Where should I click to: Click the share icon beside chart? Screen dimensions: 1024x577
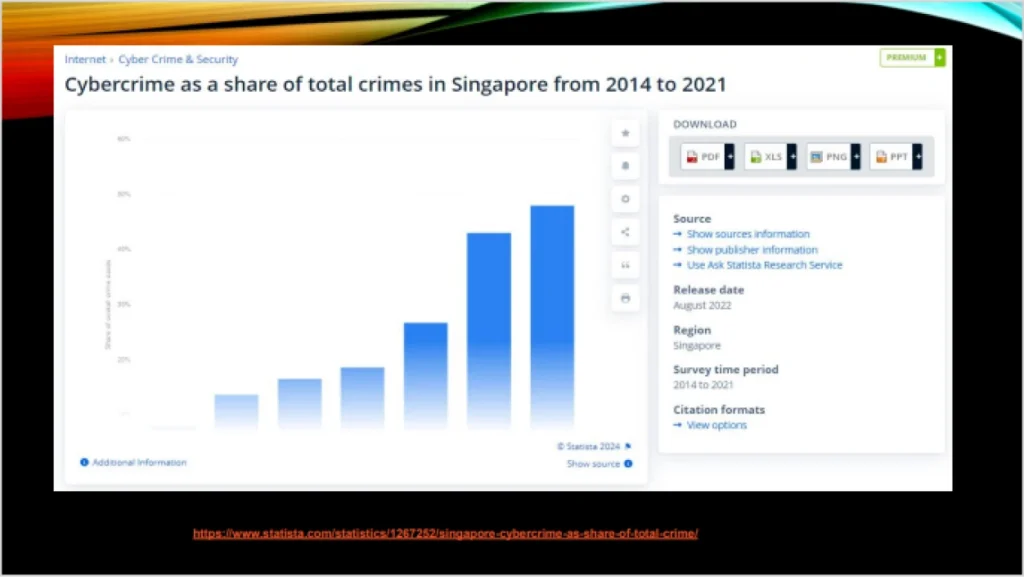click(x=625, y=232)
